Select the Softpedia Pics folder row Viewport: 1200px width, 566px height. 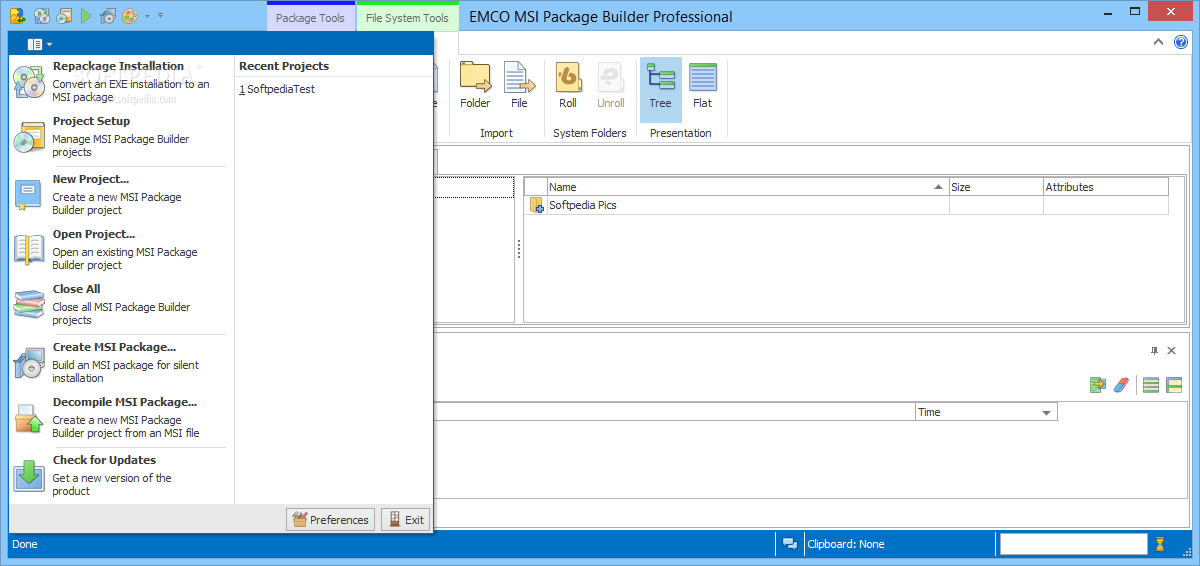pyautogui.click(x=847, y=205)
